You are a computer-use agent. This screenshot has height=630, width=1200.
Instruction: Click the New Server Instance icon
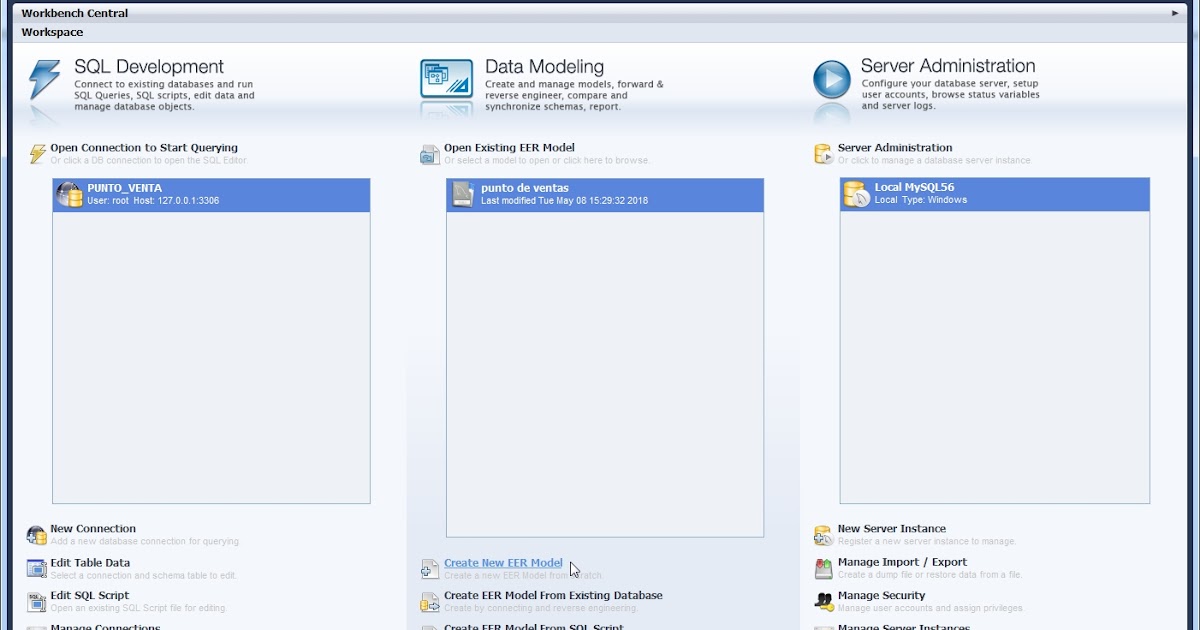[822, 533]
